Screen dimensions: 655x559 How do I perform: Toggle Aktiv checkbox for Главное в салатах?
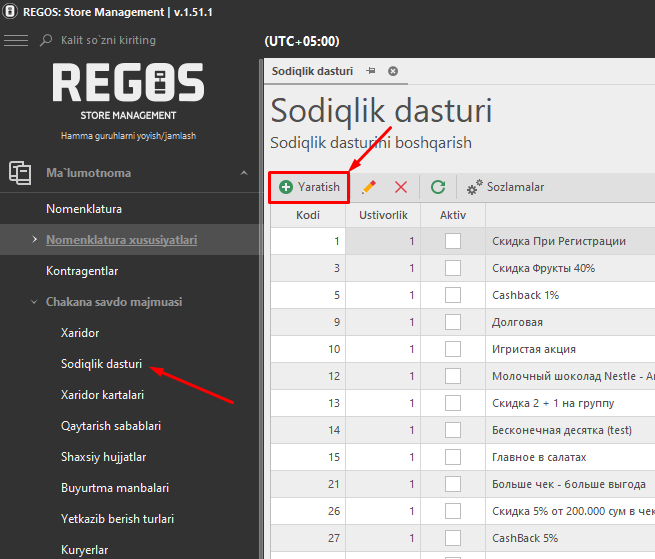tap(453, 457)
